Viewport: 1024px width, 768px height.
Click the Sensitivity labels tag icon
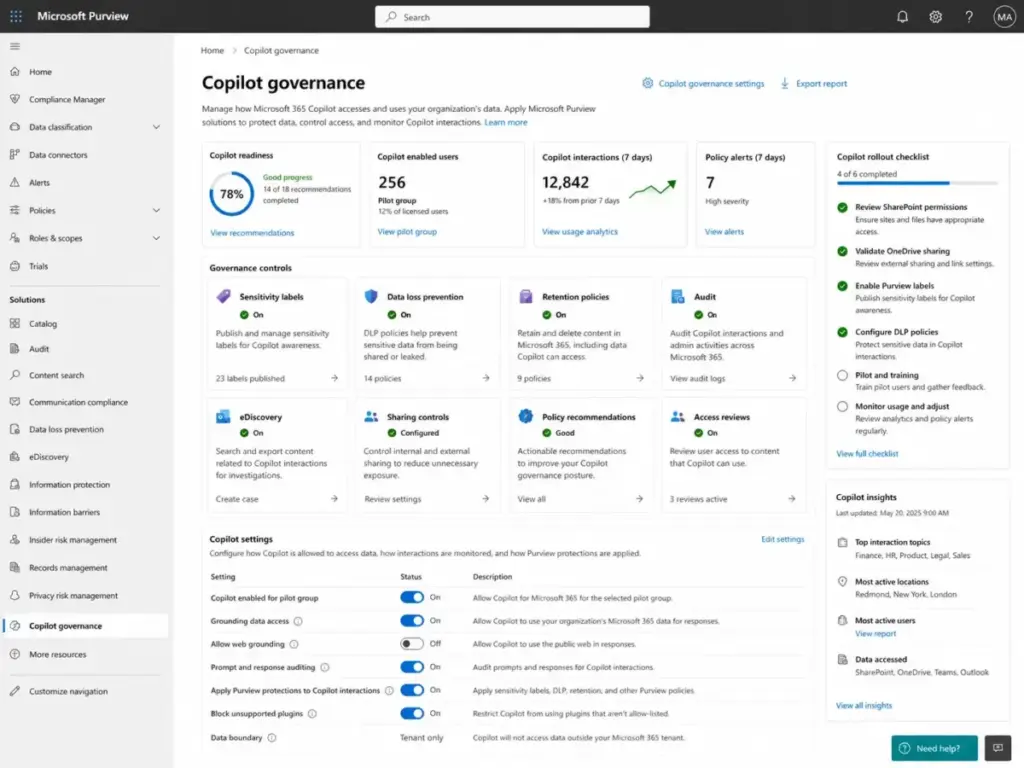point(223,296)
